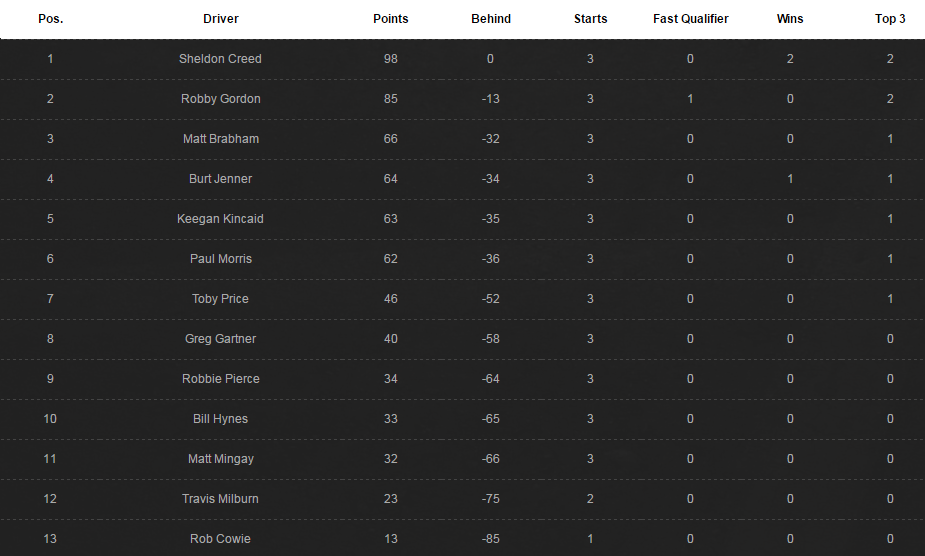Open Travis Milburn's entry
925x556 pixels.
(x=220, y=499)
